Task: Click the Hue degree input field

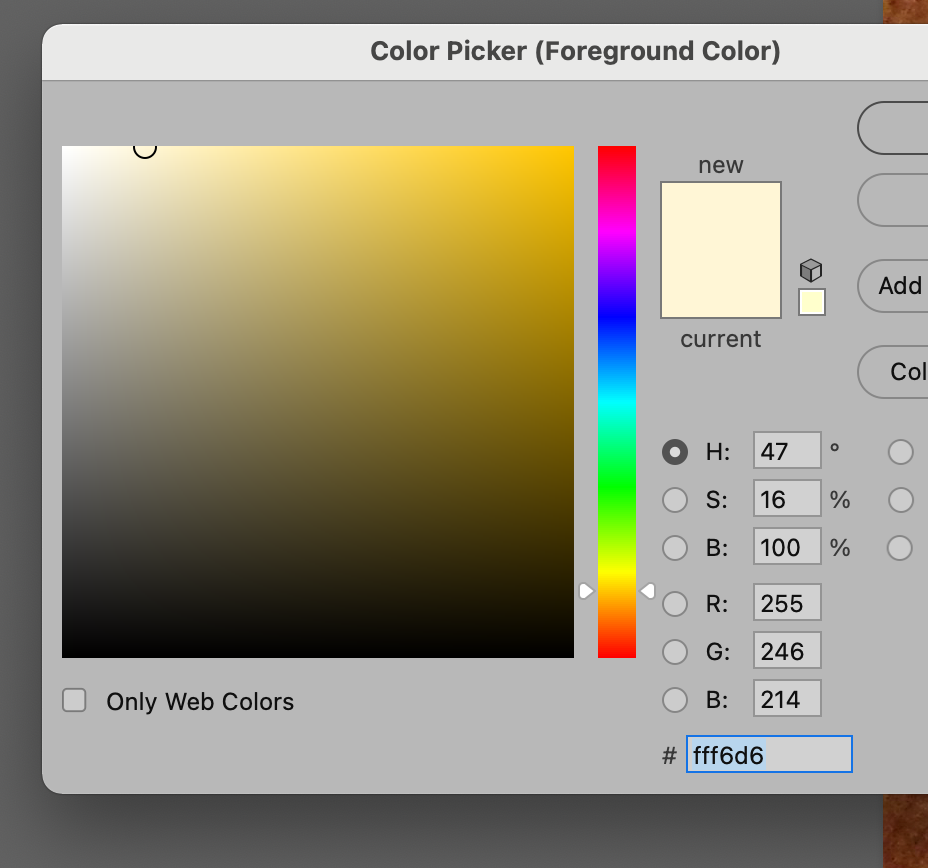Action: [786, 451]
